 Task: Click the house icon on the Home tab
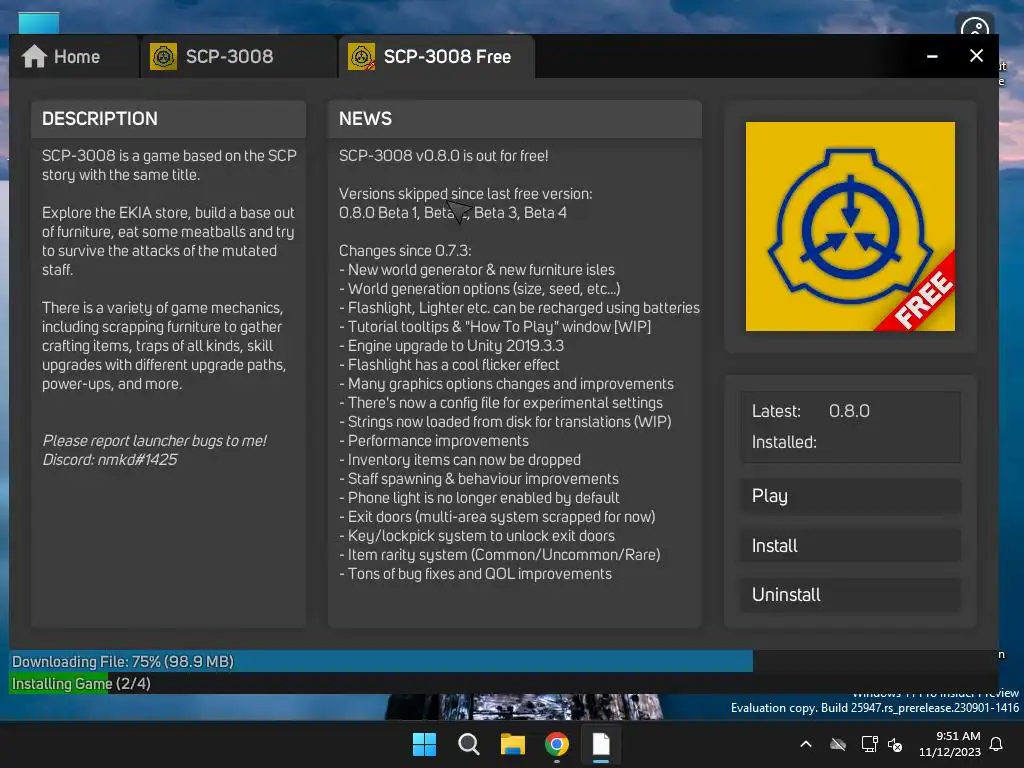tap(34, 57)
